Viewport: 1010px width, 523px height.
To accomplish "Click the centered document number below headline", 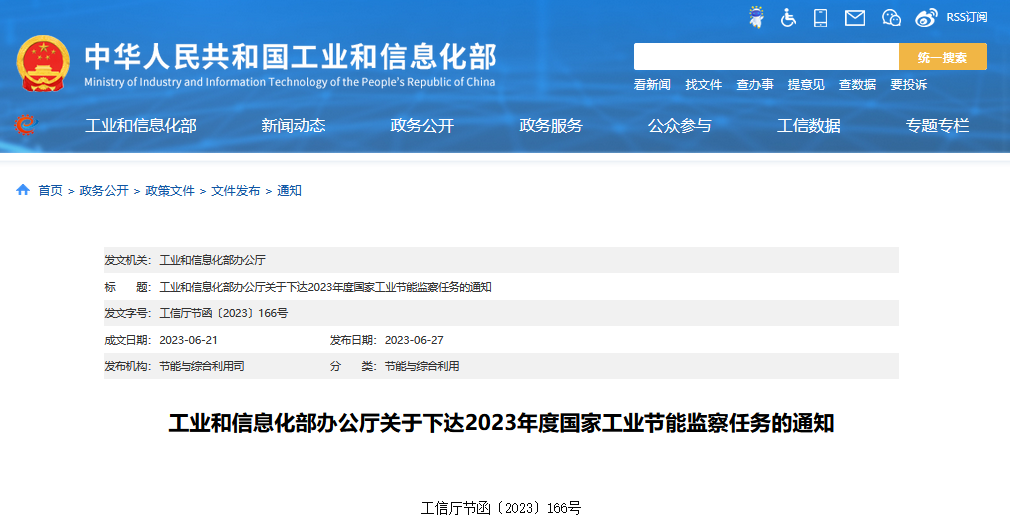I will 501,508.
